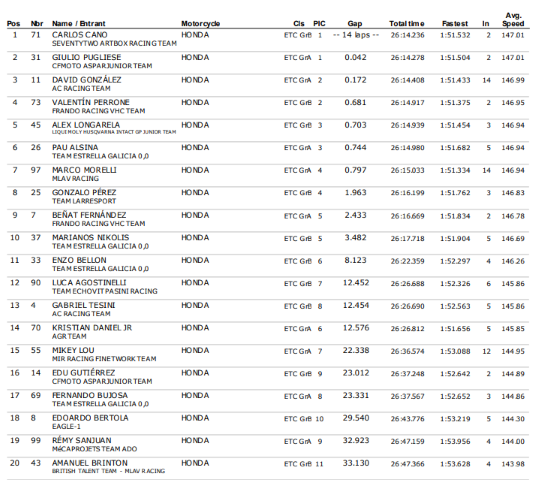
Task: Select the EDOARDO BERTOLA name
Action: click(90, 417)
